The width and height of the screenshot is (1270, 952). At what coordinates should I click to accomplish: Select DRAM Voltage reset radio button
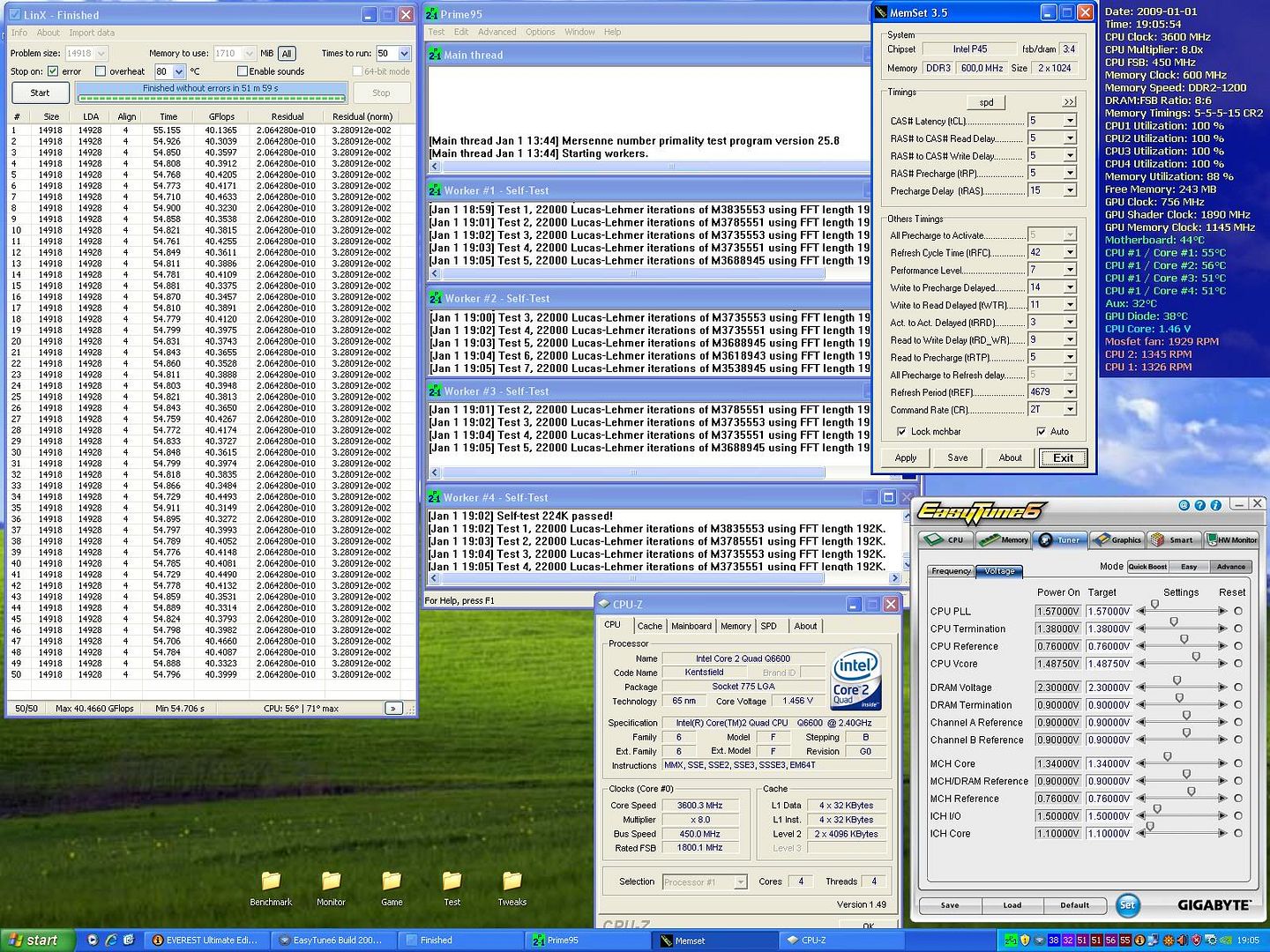(x=1238, y=688)
